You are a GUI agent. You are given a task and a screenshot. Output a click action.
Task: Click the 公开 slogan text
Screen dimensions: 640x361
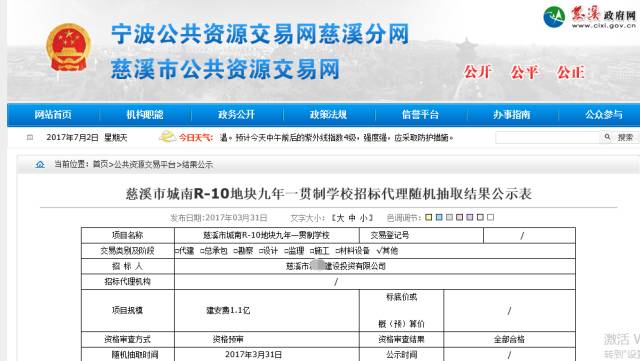coord(478,72)
